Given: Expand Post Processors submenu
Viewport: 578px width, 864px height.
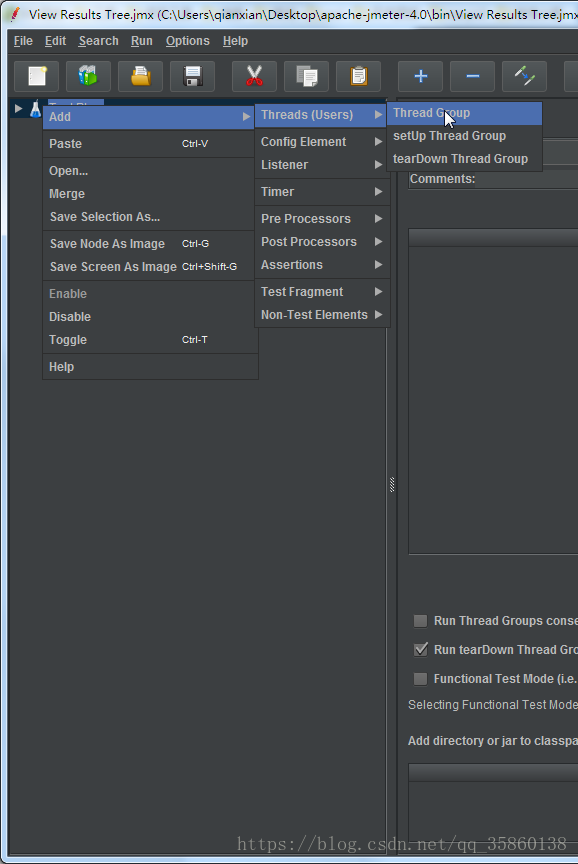Looking at the screenshot, I should [322, 242].
